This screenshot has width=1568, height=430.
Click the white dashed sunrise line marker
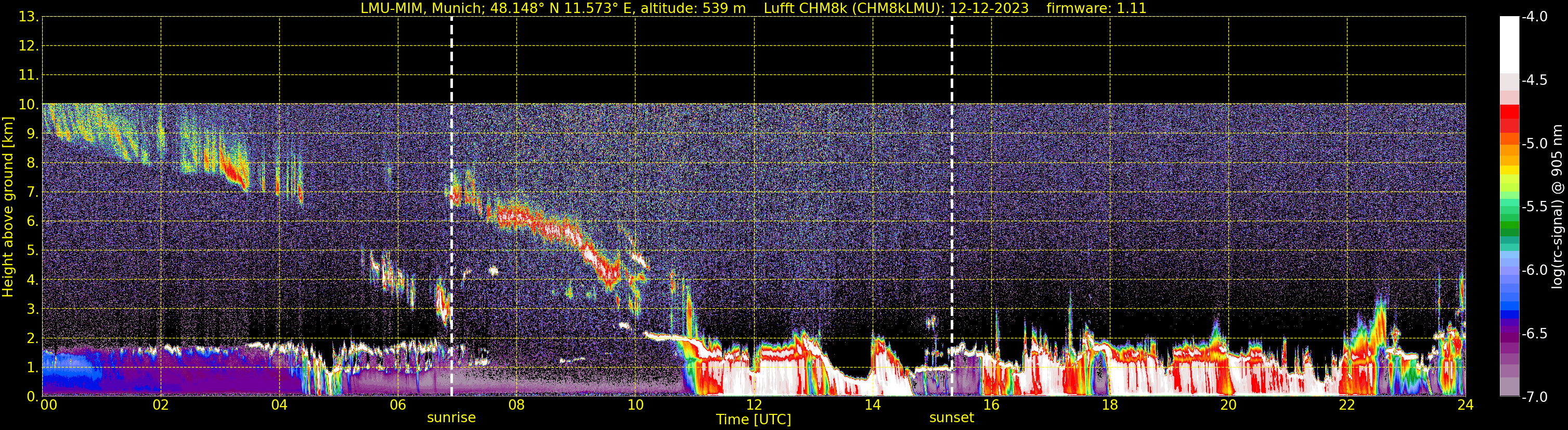pyautogui.click(x=451, y=207)
